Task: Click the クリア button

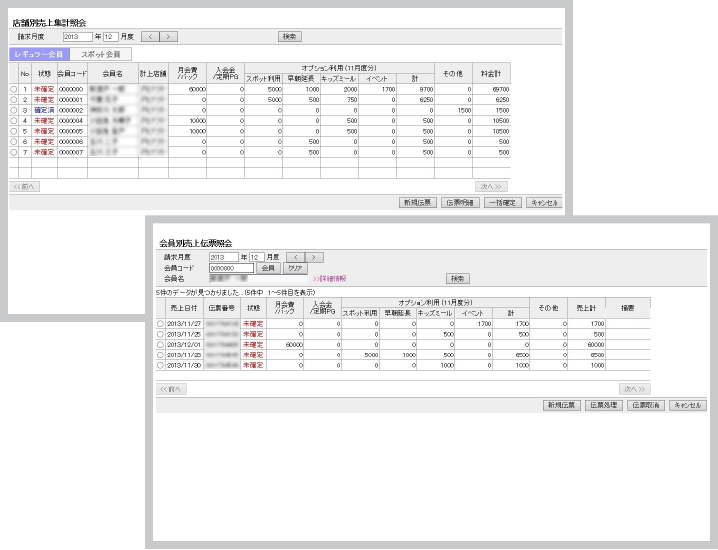Action: (x=295, y=268)
